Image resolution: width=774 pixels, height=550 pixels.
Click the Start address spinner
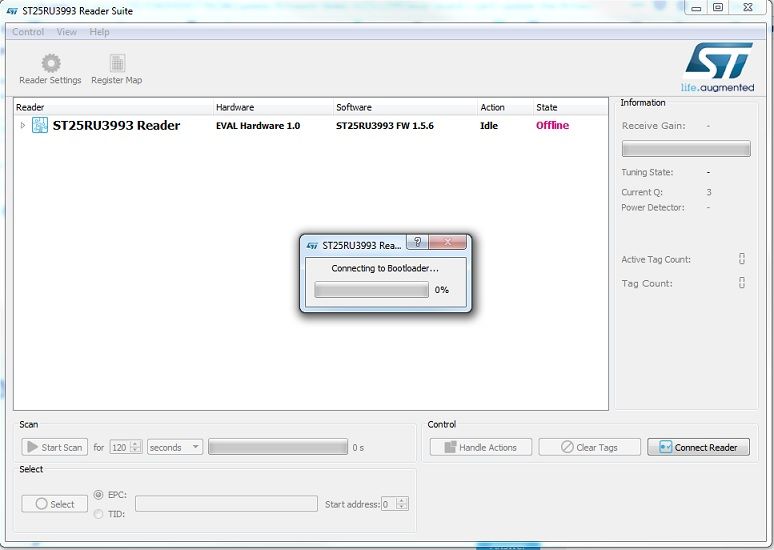click(395, 504)
